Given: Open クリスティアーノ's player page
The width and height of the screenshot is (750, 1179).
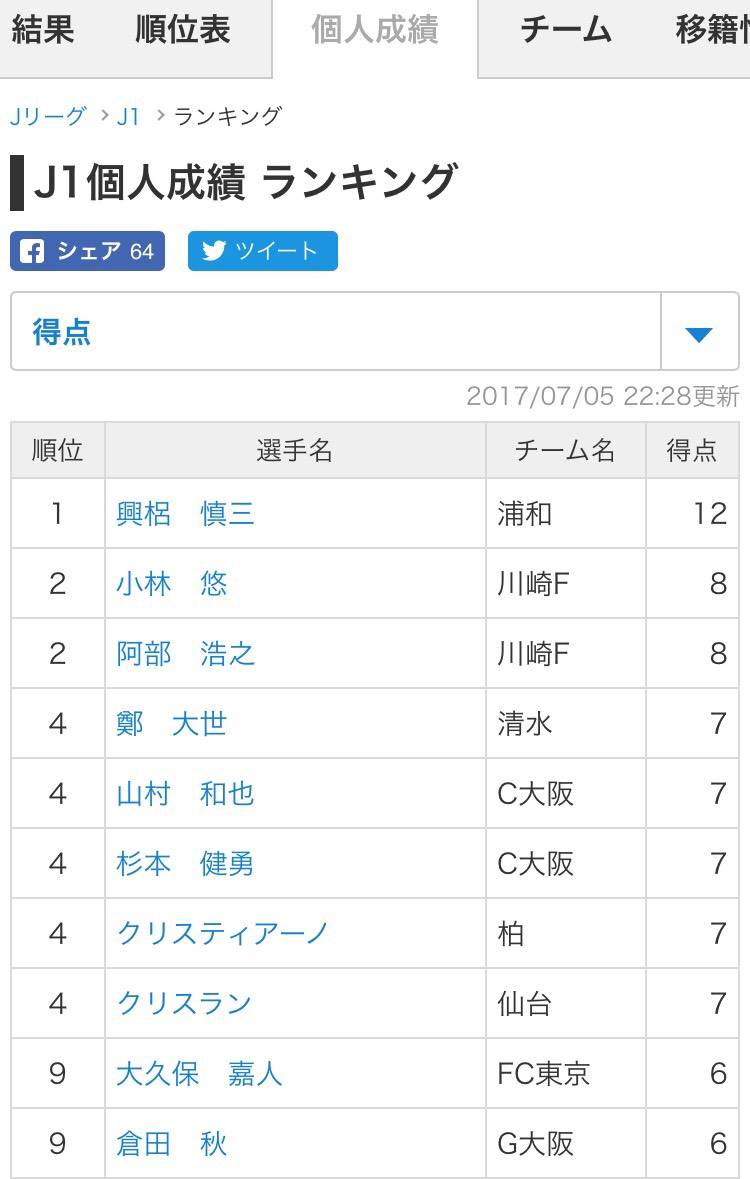Looking at the screenshot, I should (223, 934).
